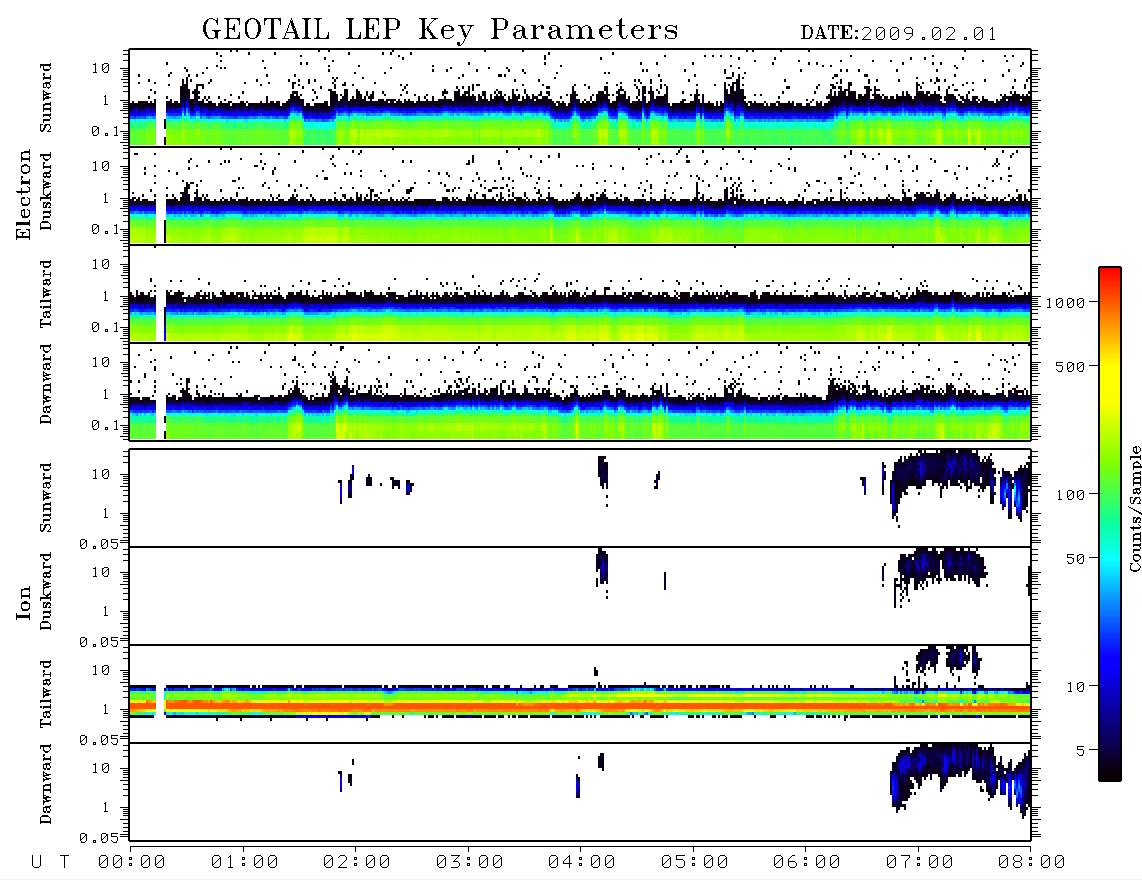The width and height of the screenshot is (1142, 880).
Task: Click the Electron Dawnward spectrogram panel
Action: point(580,392)
